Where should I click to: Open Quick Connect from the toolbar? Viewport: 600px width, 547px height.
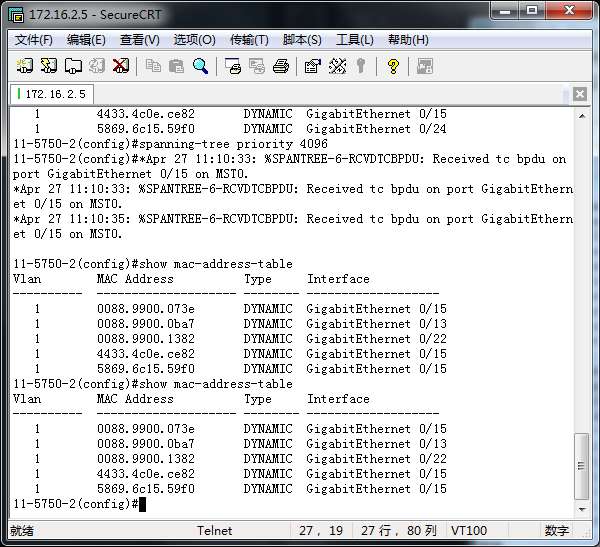click(x=49, y=66)
